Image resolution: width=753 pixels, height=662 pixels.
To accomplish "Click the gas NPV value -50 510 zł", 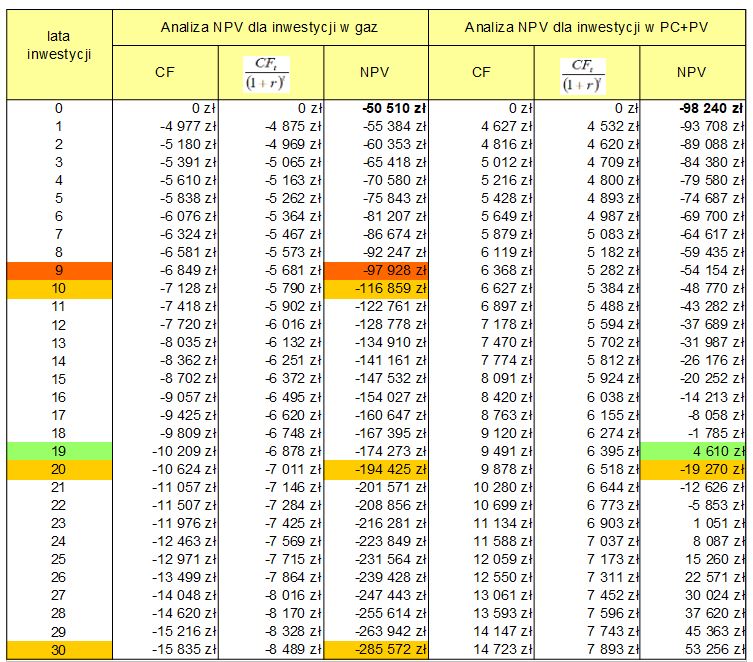I will pos(394,108).
